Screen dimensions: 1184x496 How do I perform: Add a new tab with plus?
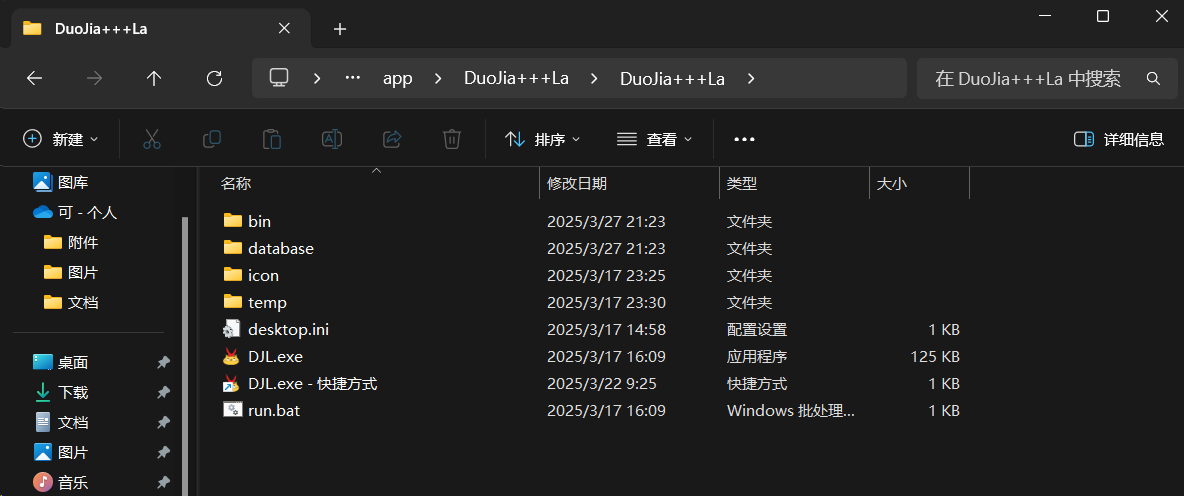340,29
